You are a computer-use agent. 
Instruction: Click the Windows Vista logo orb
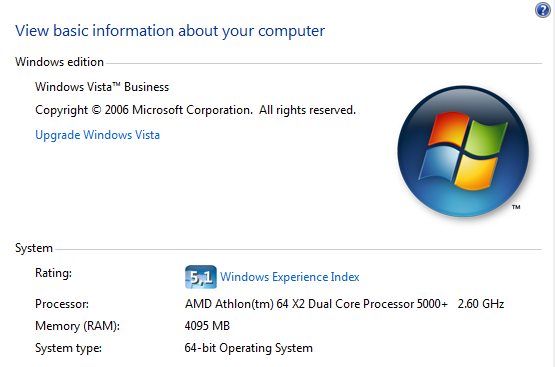463,151
